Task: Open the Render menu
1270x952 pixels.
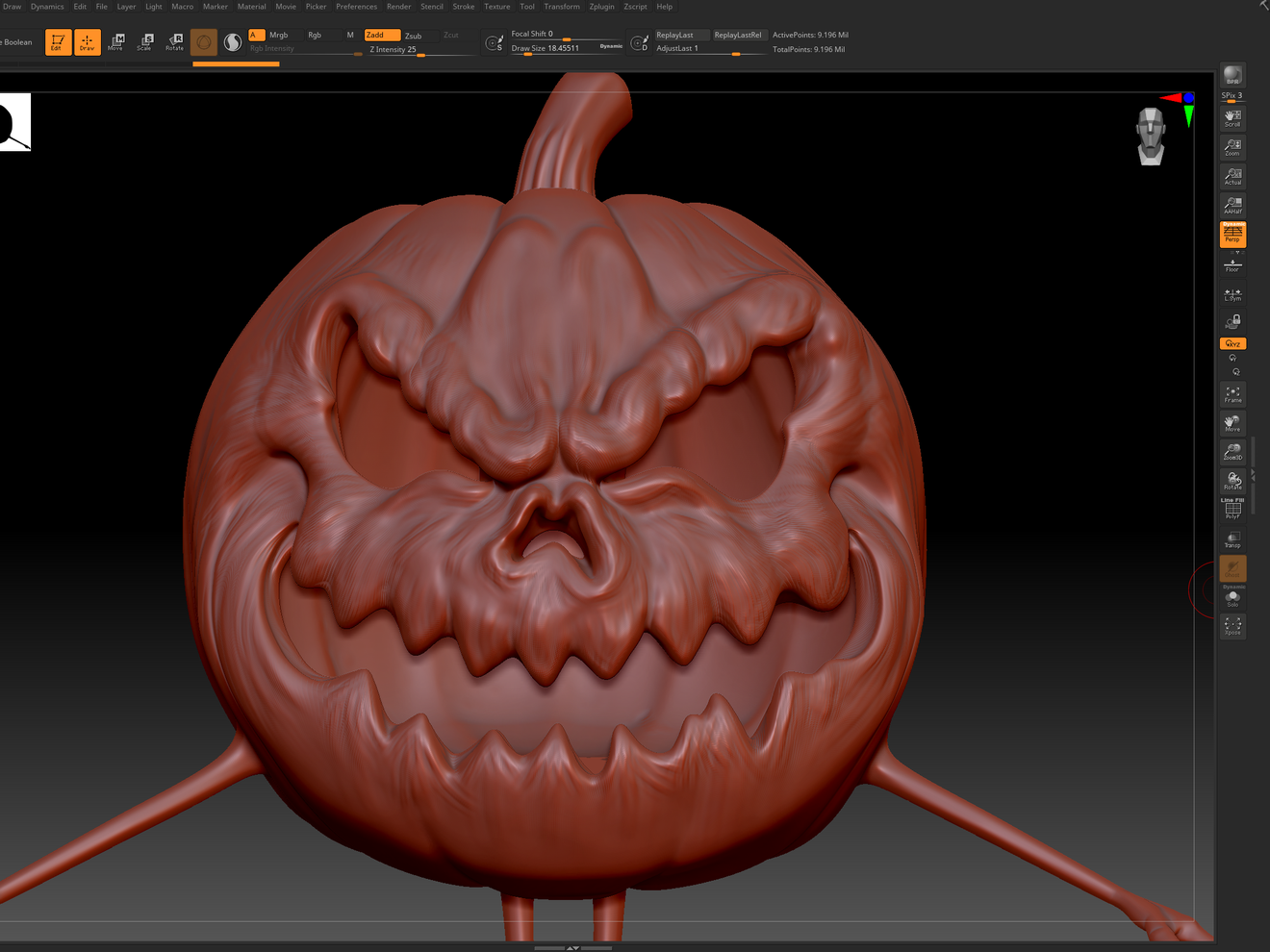Action: (x=399, y=7)
